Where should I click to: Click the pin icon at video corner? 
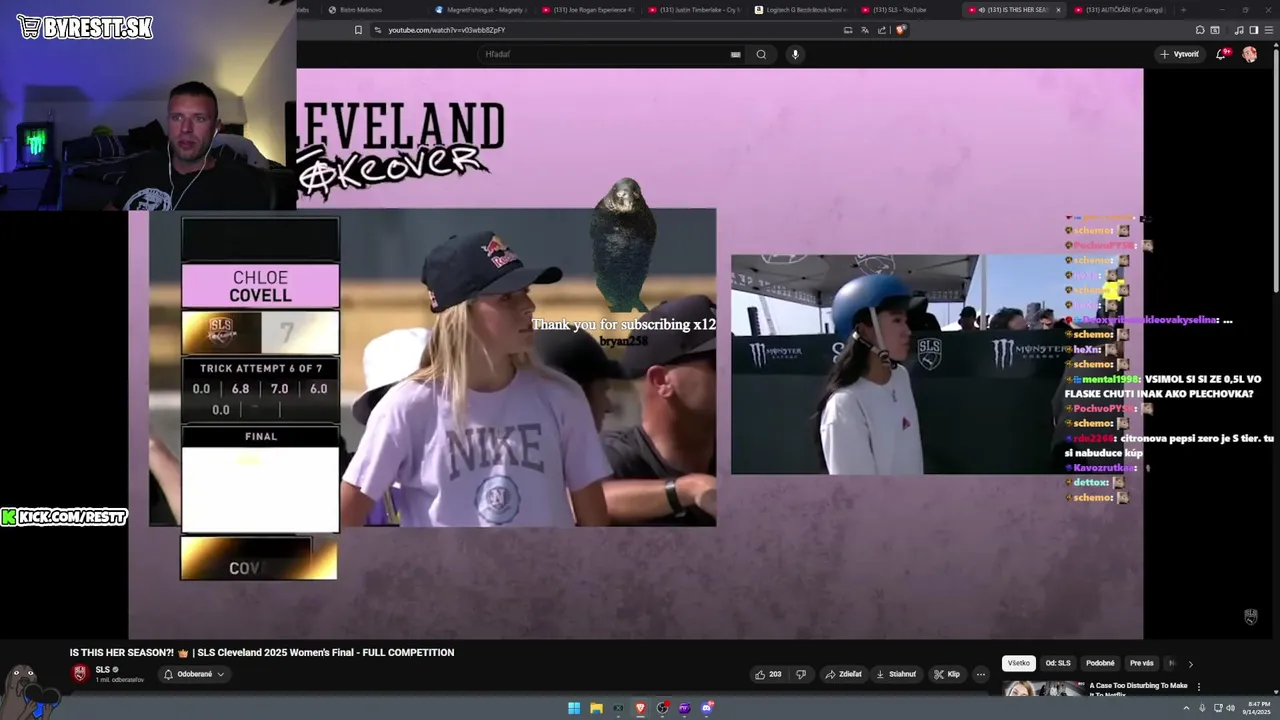pyautogui.click(x=1250, y=617)
